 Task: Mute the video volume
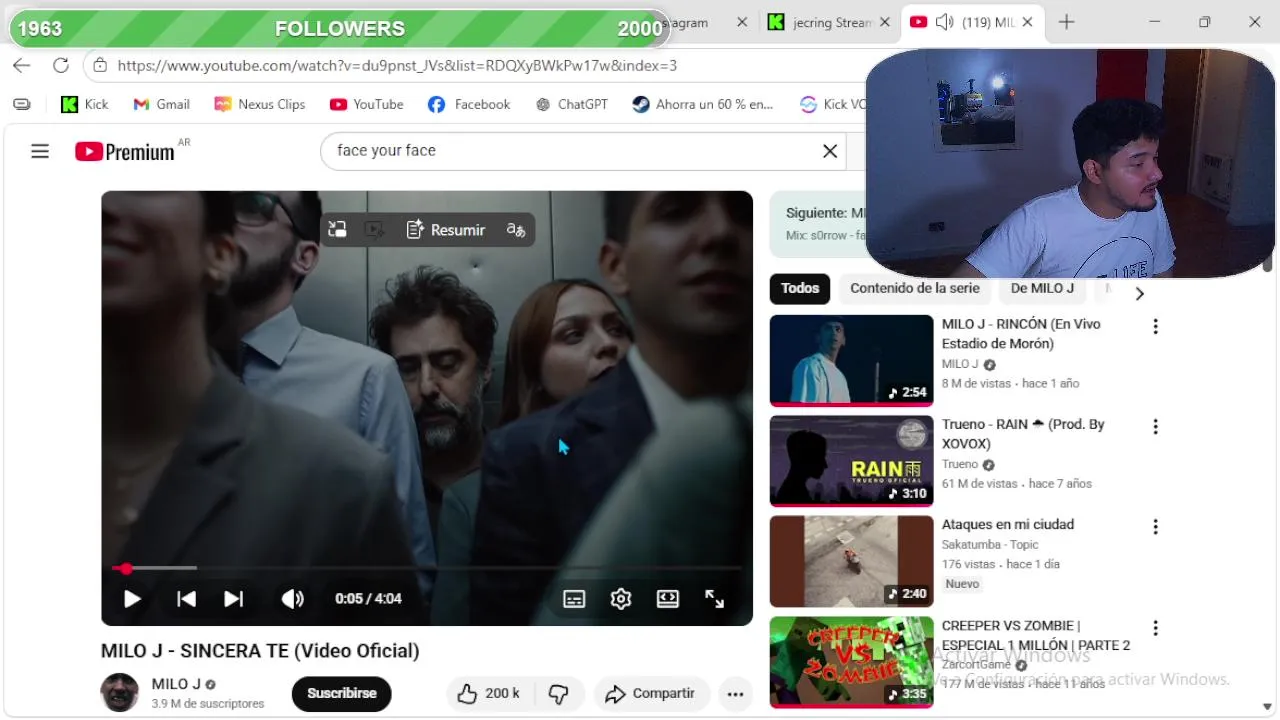point(292,599)
